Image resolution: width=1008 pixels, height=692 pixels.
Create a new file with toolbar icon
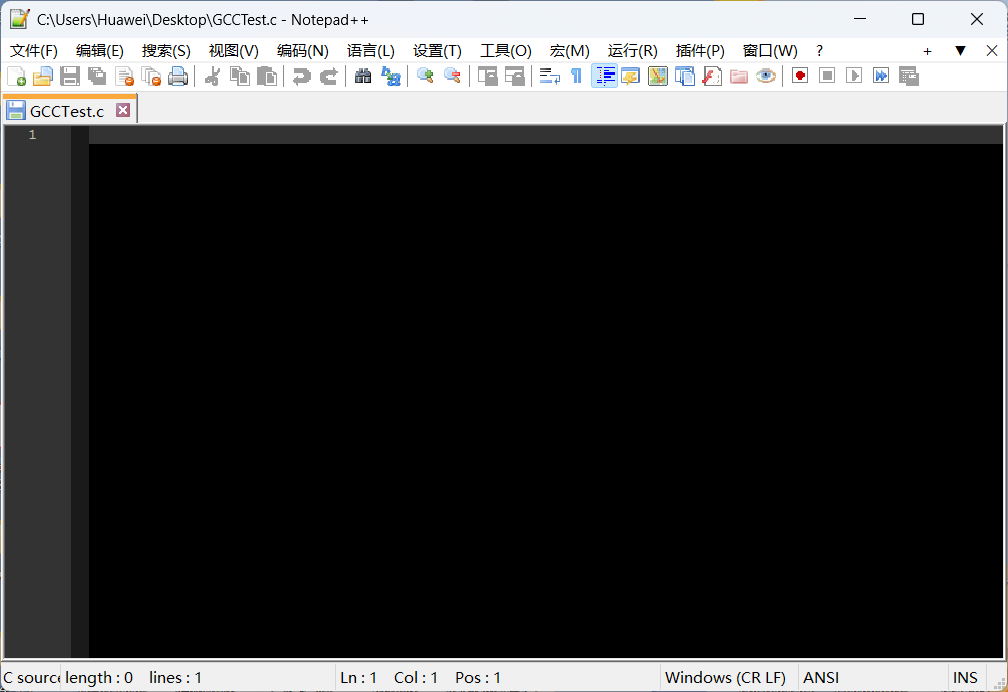point(16,76)
